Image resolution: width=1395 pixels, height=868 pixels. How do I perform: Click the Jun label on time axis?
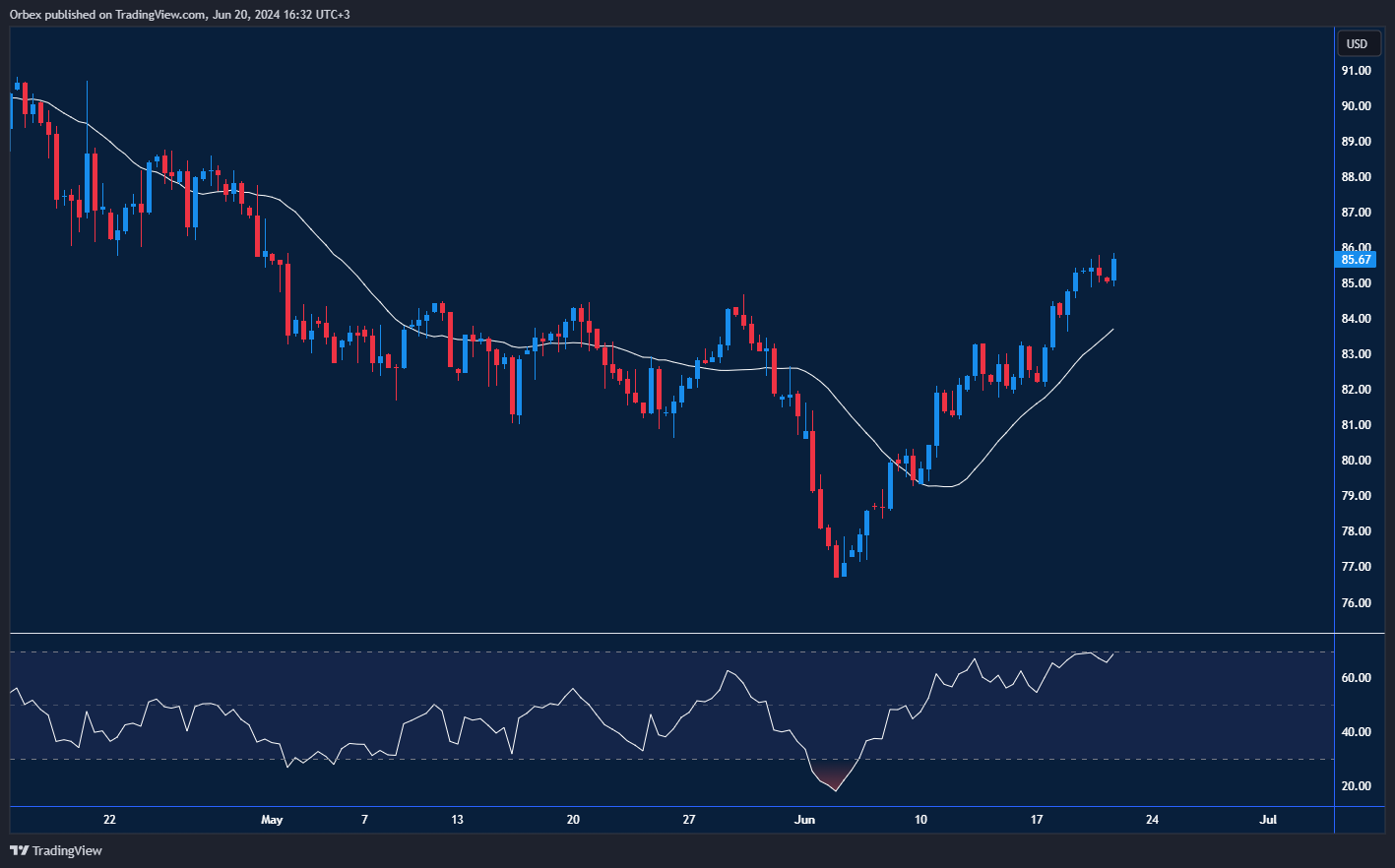(x=805, y=820)
